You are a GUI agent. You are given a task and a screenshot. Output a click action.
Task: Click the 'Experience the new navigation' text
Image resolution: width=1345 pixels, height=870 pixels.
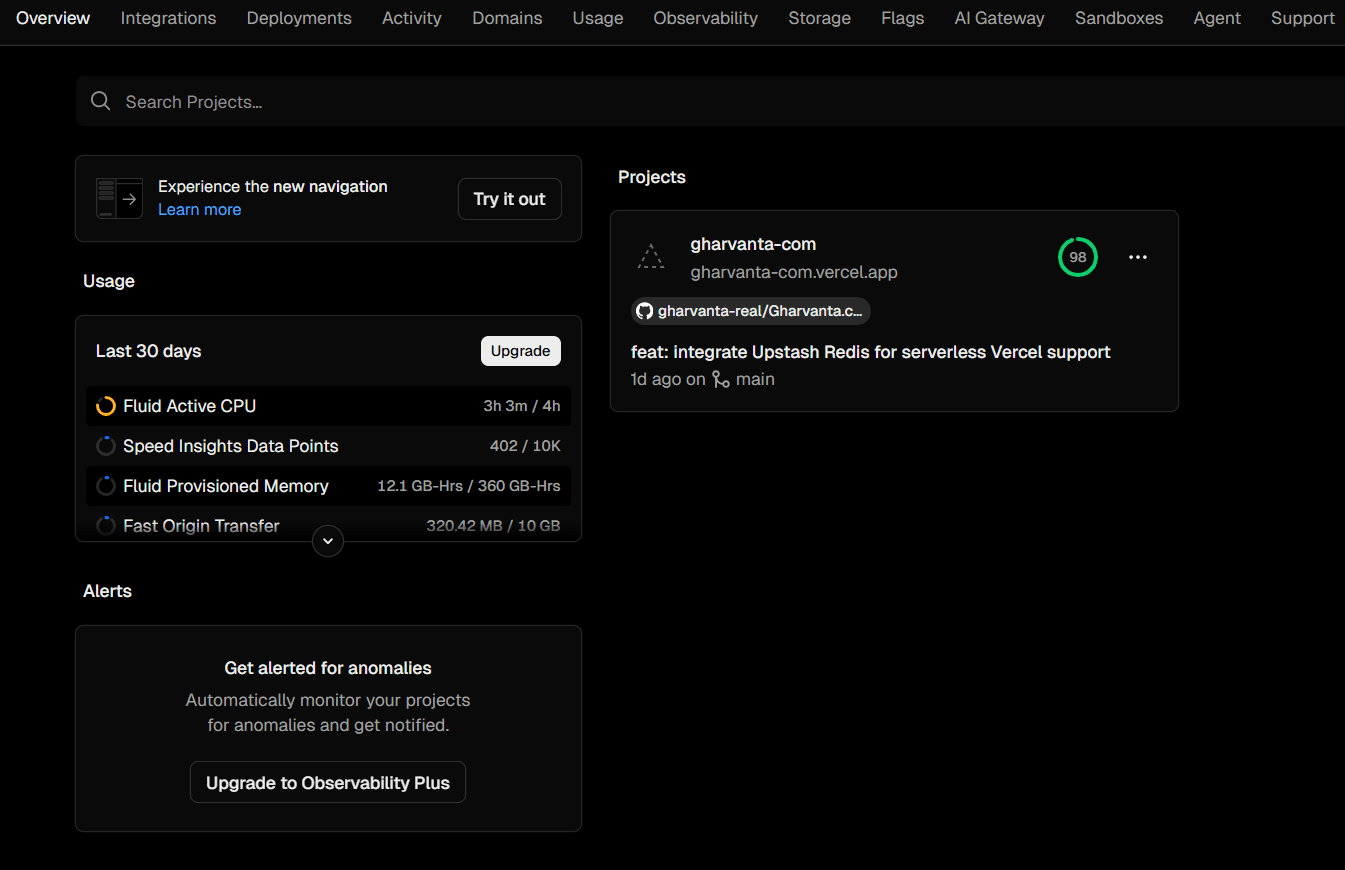pyautogui.click(x=273, y=186)
